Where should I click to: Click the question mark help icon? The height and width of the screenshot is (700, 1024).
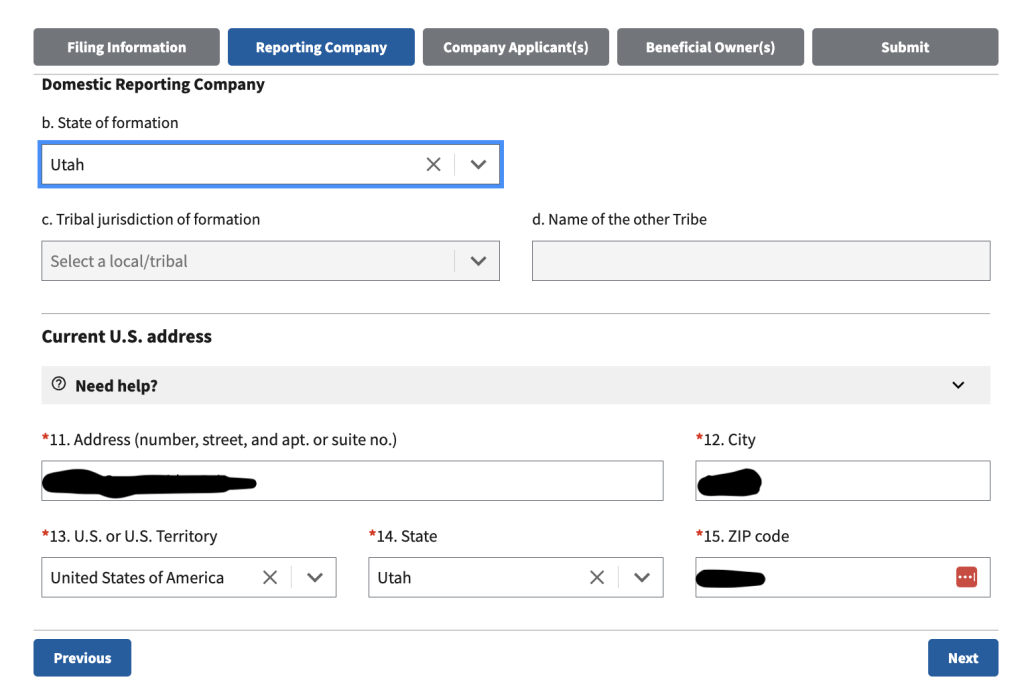click(x=59, y=385)
